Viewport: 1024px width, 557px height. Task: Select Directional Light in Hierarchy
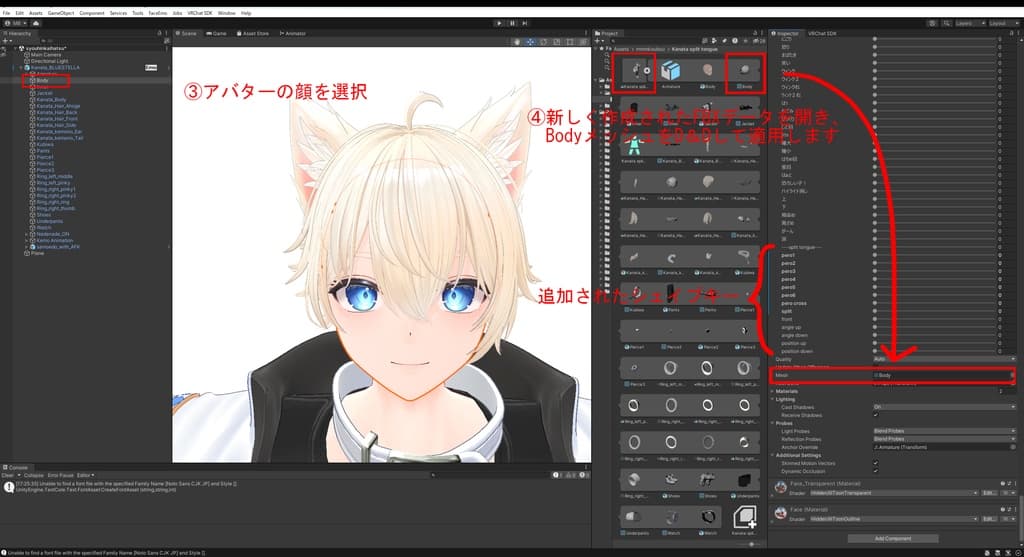pyautogui.click(x=49, y=61)
